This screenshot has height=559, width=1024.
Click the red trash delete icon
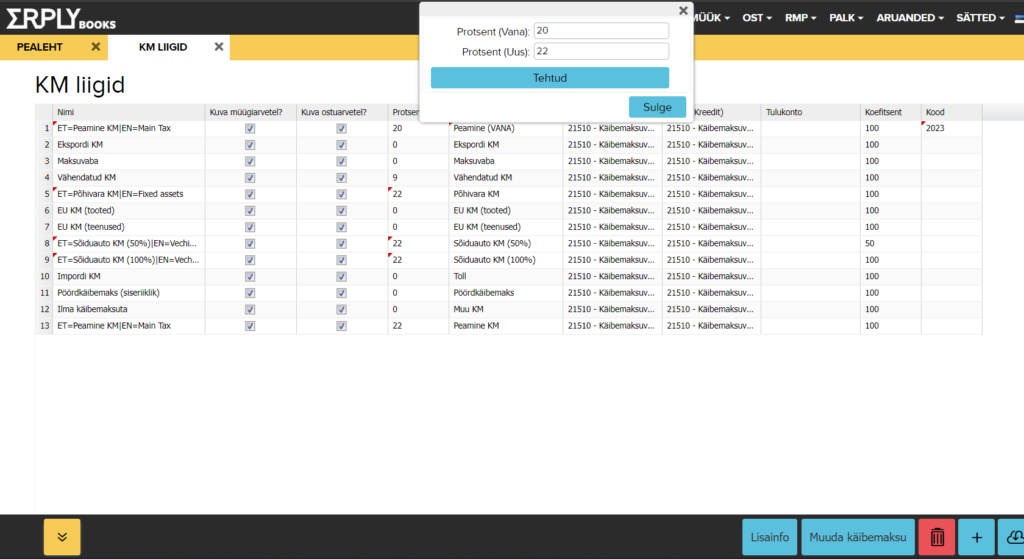click(x=936, y=537)
